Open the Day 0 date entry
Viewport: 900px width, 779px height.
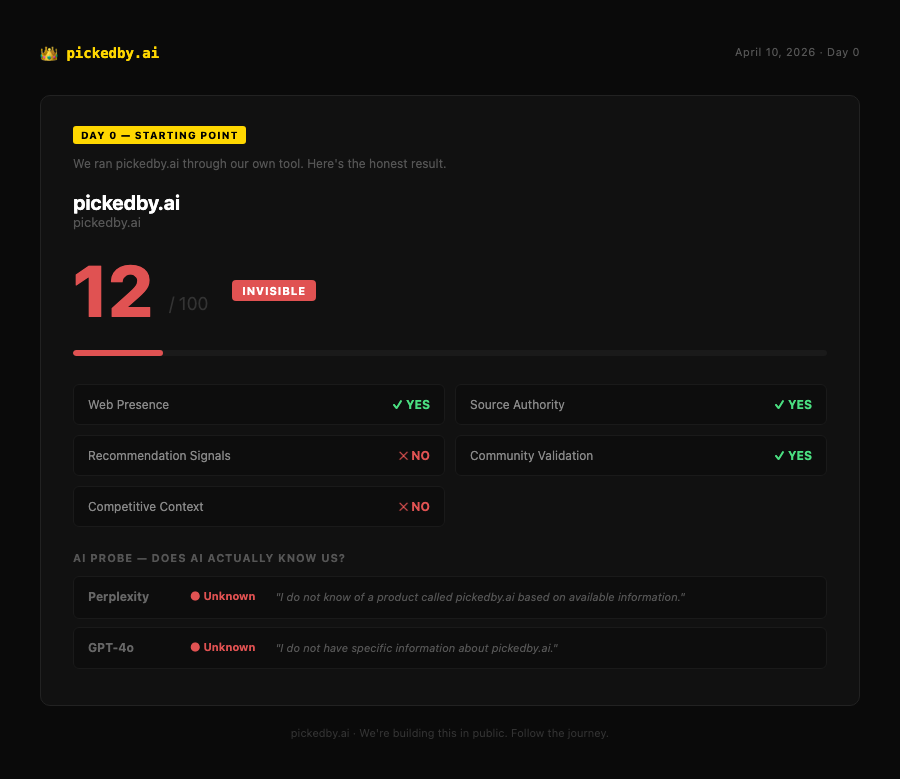pos(797,52)
